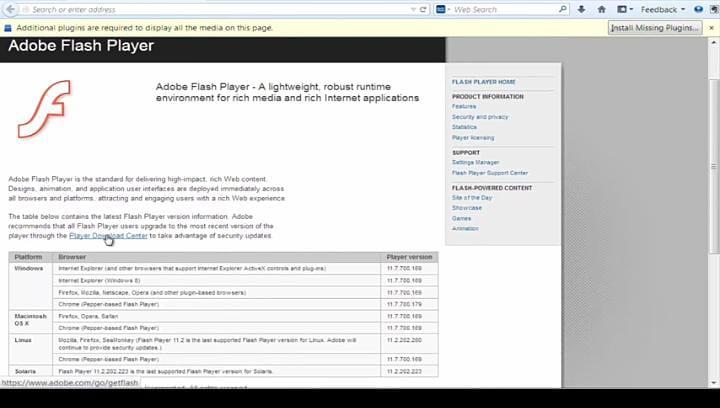Open Flash Player Home sidebar link
The image size is (720, 408).
[x=484, y=82]
